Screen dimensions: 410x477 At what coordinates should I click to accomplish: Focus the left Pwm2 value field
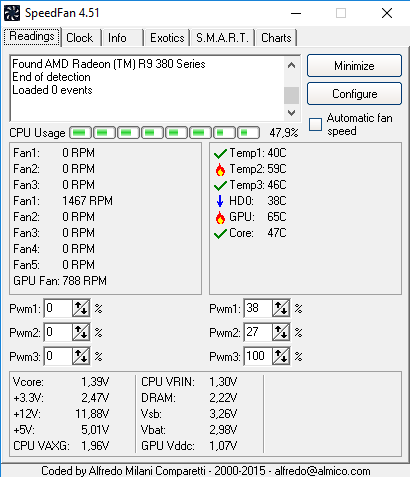pos(58,332)
